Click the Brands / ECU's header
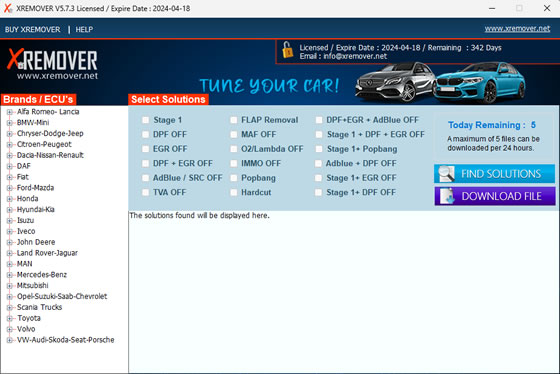Image resolution: width=560 pixels, height=374 pixels. pyautogui.click(x=38, y=99)
